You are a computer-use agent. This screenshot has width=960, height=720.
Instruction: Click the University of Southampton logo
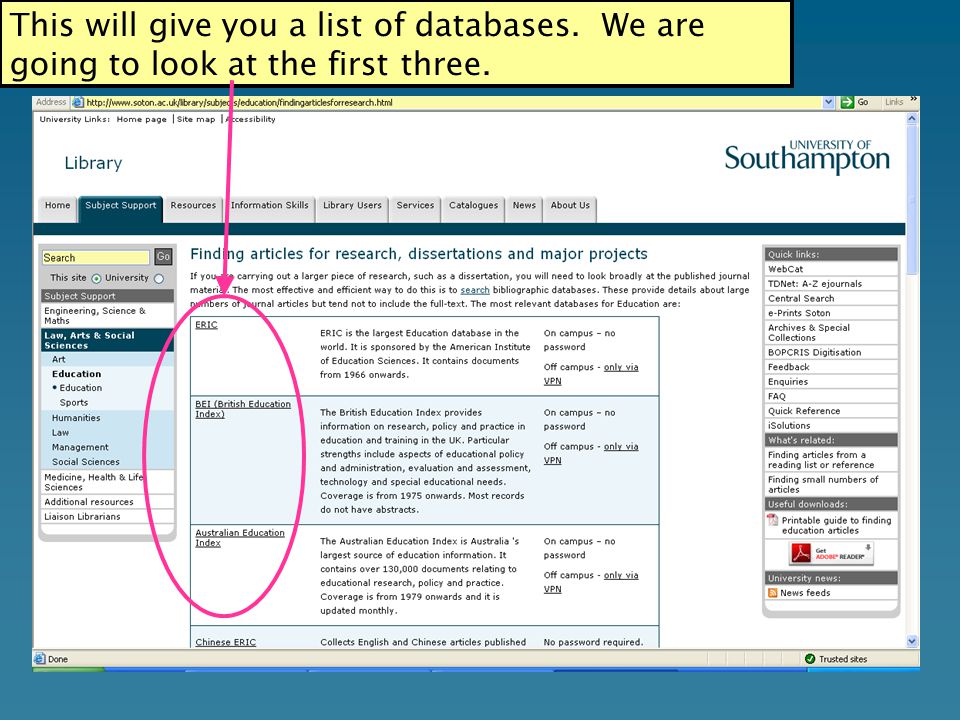[807, 157]
